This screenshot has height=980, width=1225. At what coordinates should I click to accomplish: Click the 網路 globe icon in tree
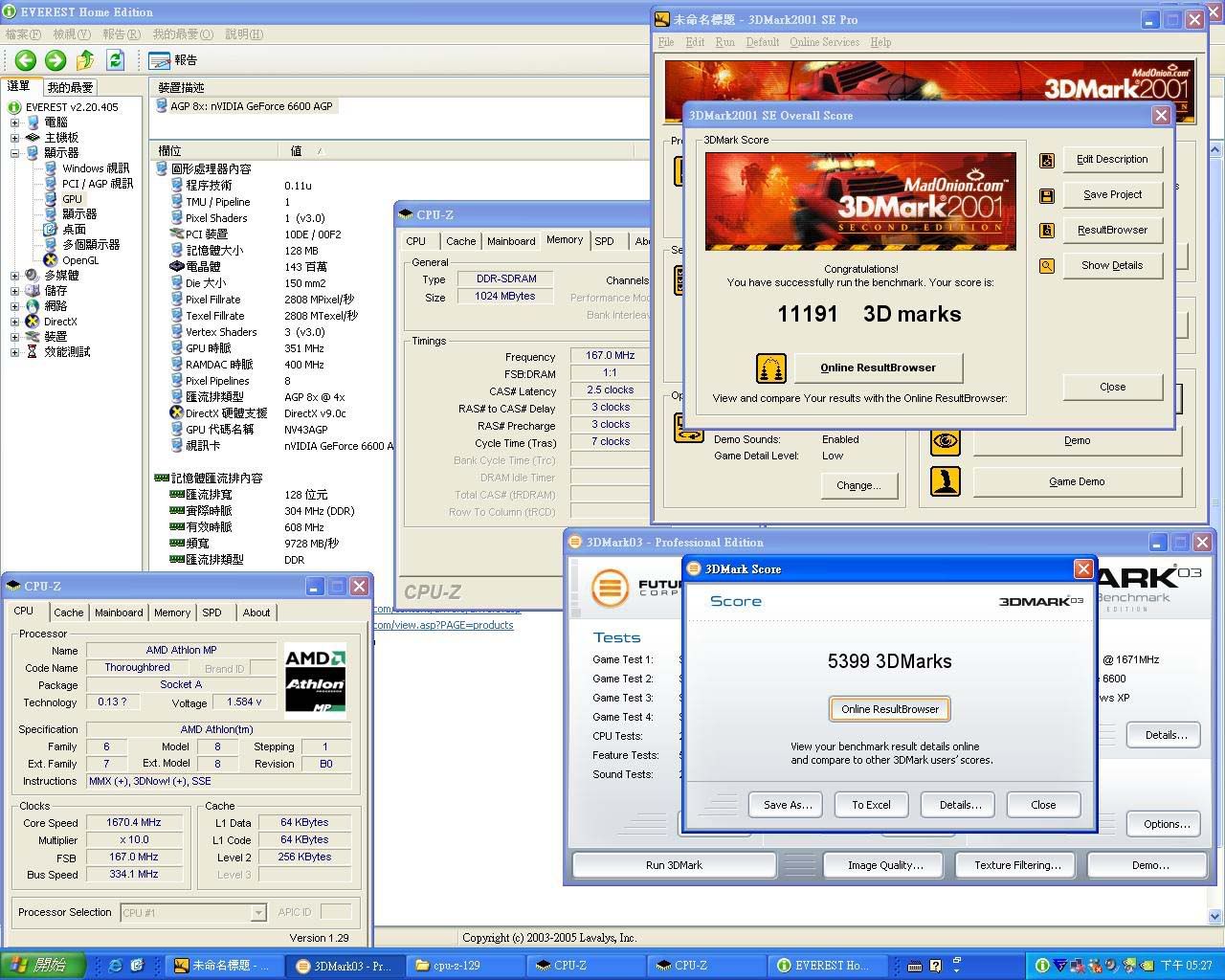33,306
